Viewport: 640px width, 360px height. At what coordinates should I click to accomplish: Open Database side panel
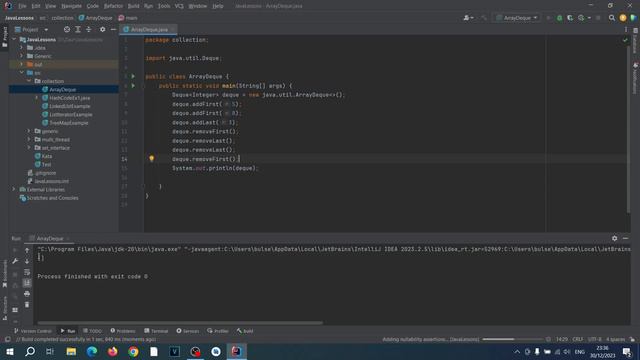(x=635, y=41)
